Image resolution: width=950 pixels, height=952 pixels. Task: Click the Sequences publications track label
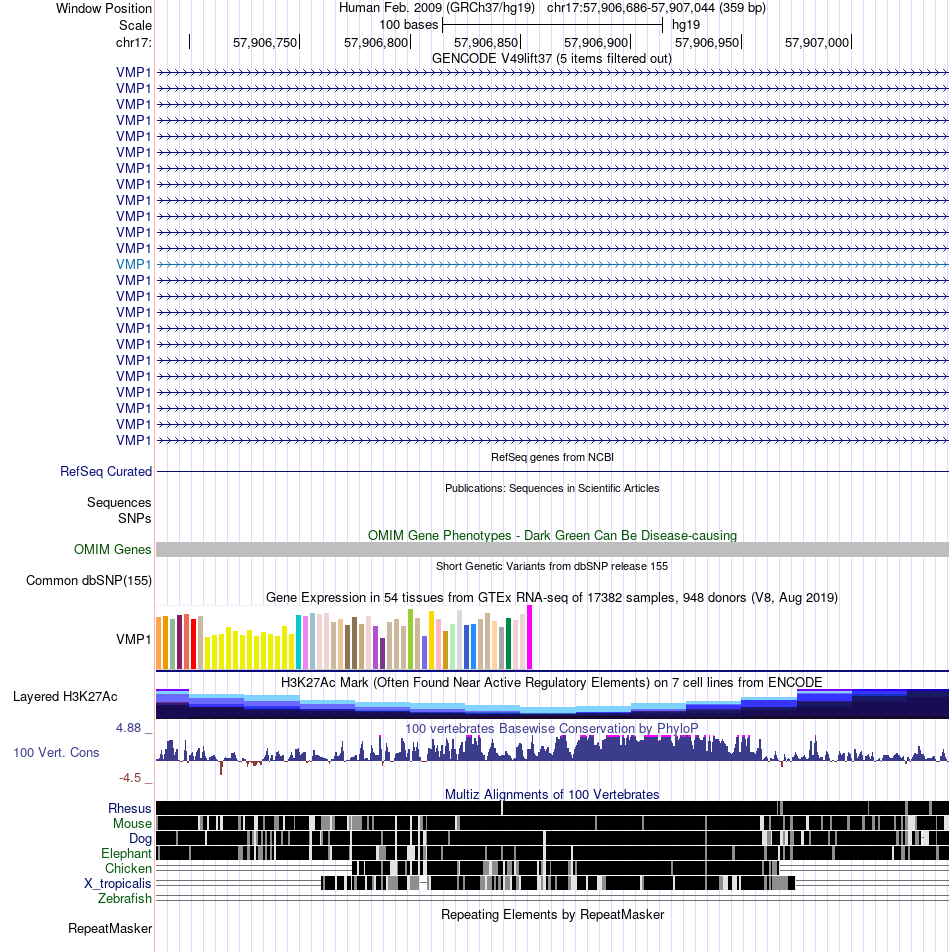(119, 502)
